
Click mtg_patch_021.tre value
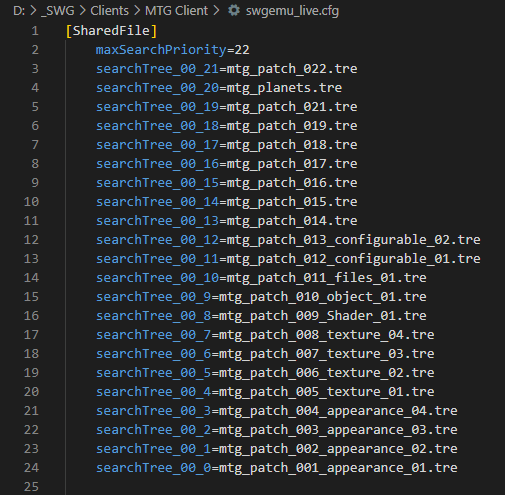(292, 107)
